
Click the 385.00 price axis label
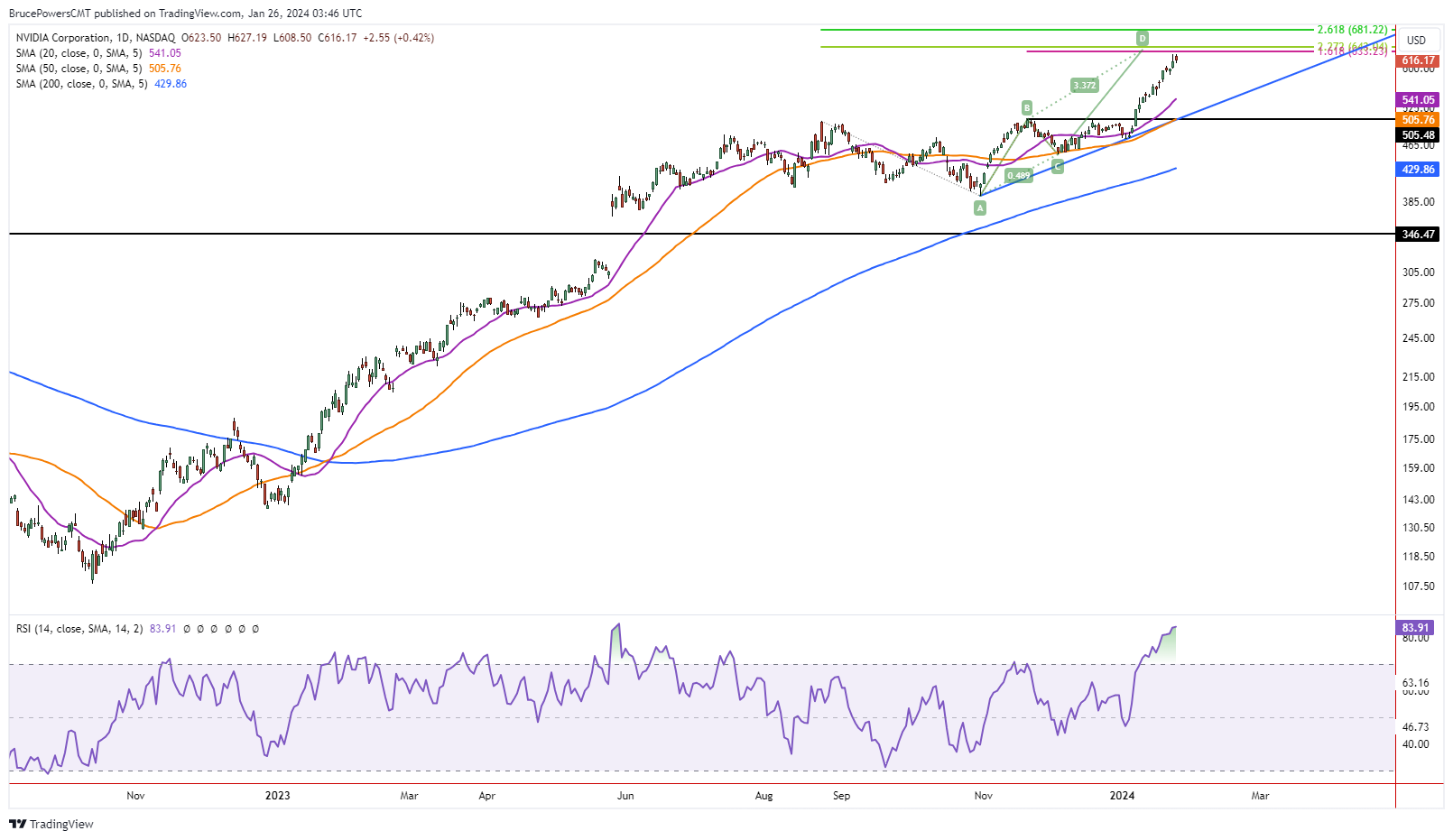pos(1419,202)
